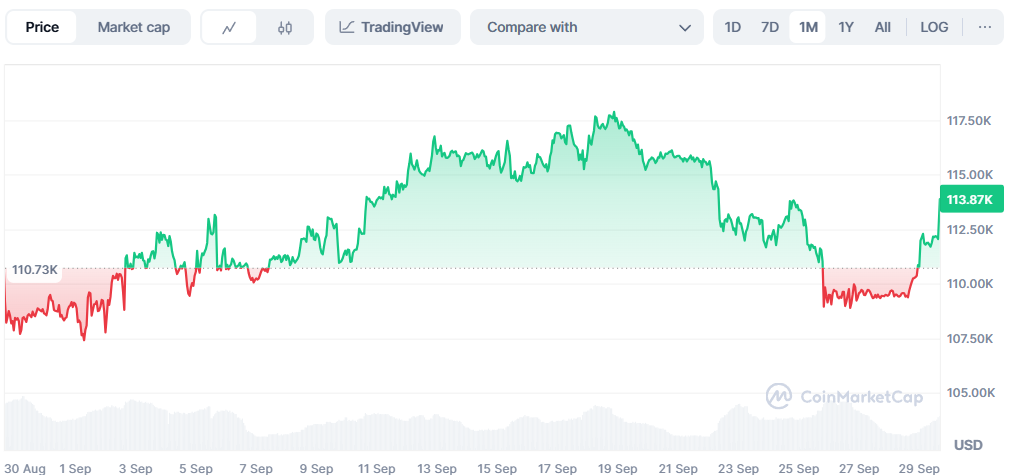Click the 110.73K opening price label
Viewport: 1013px width, 475px height.
(35, 270)
